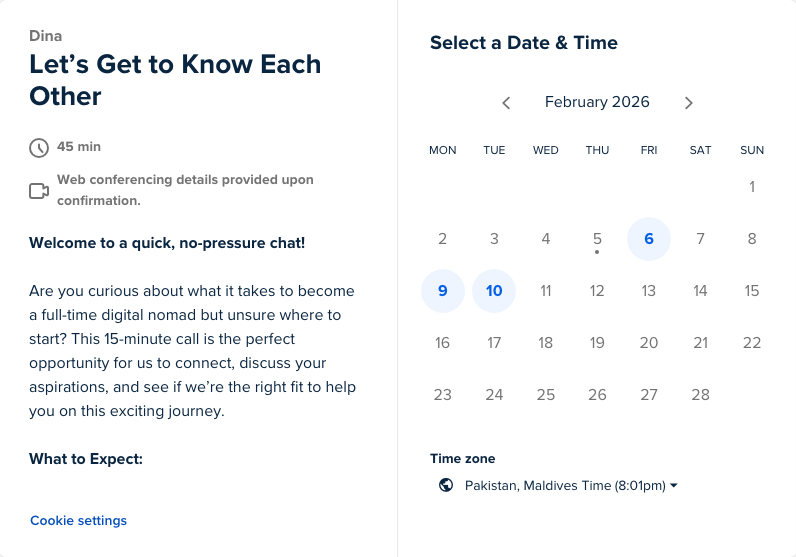Pick February 10 as the date
Image resolution: width=796 pixels, height=557 pixels.
(494, 291)
